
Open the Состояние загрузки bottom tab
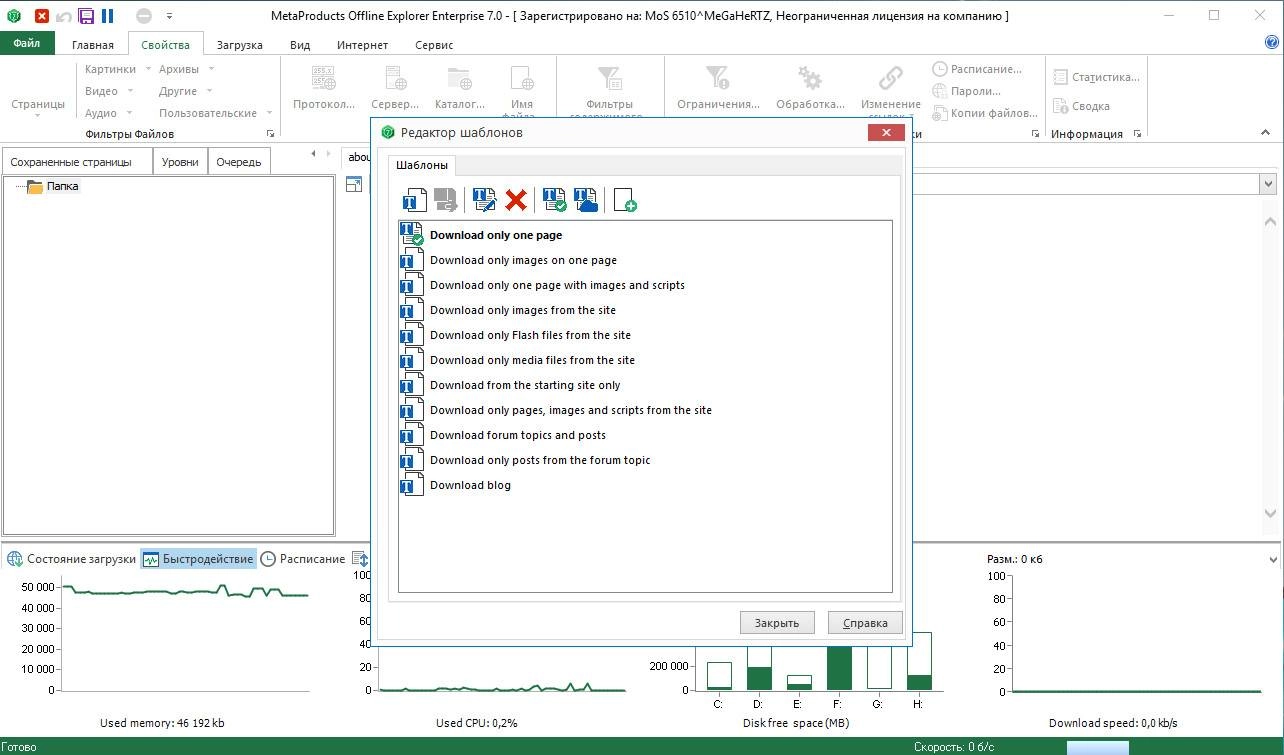(71, 559)
